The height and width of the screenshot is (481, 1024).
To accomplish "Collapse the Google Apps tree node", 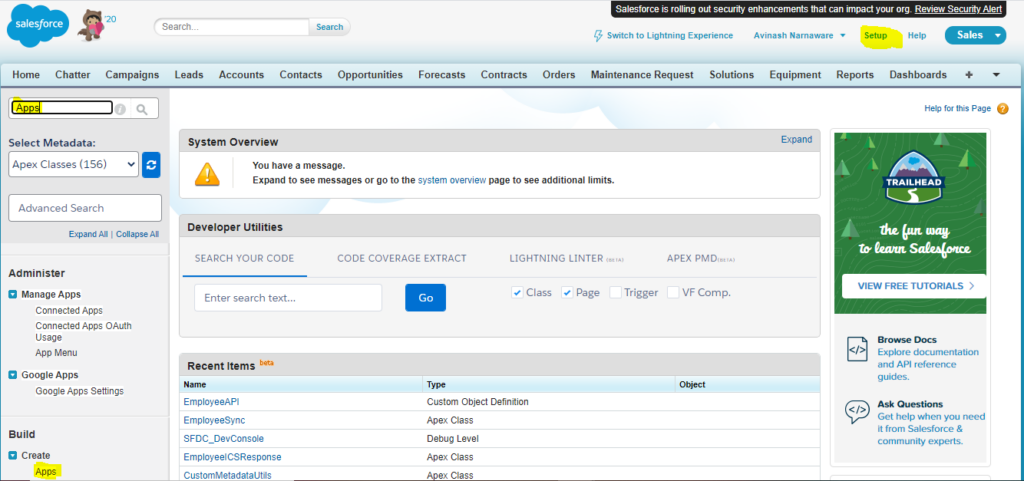I will [x=12, y=375].
